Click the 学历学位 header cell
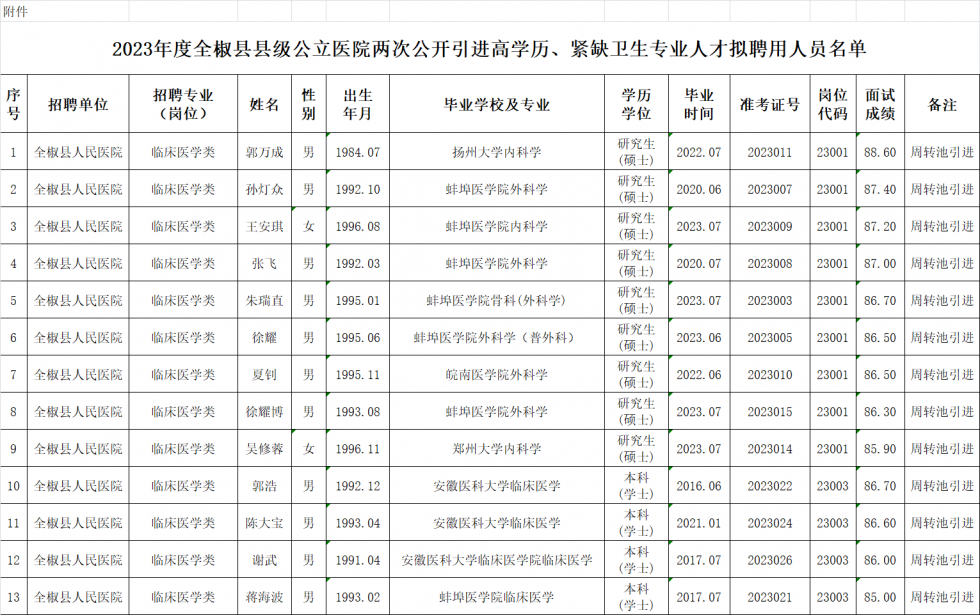This screenshot has height=615, width=980. tap(636, 104)
